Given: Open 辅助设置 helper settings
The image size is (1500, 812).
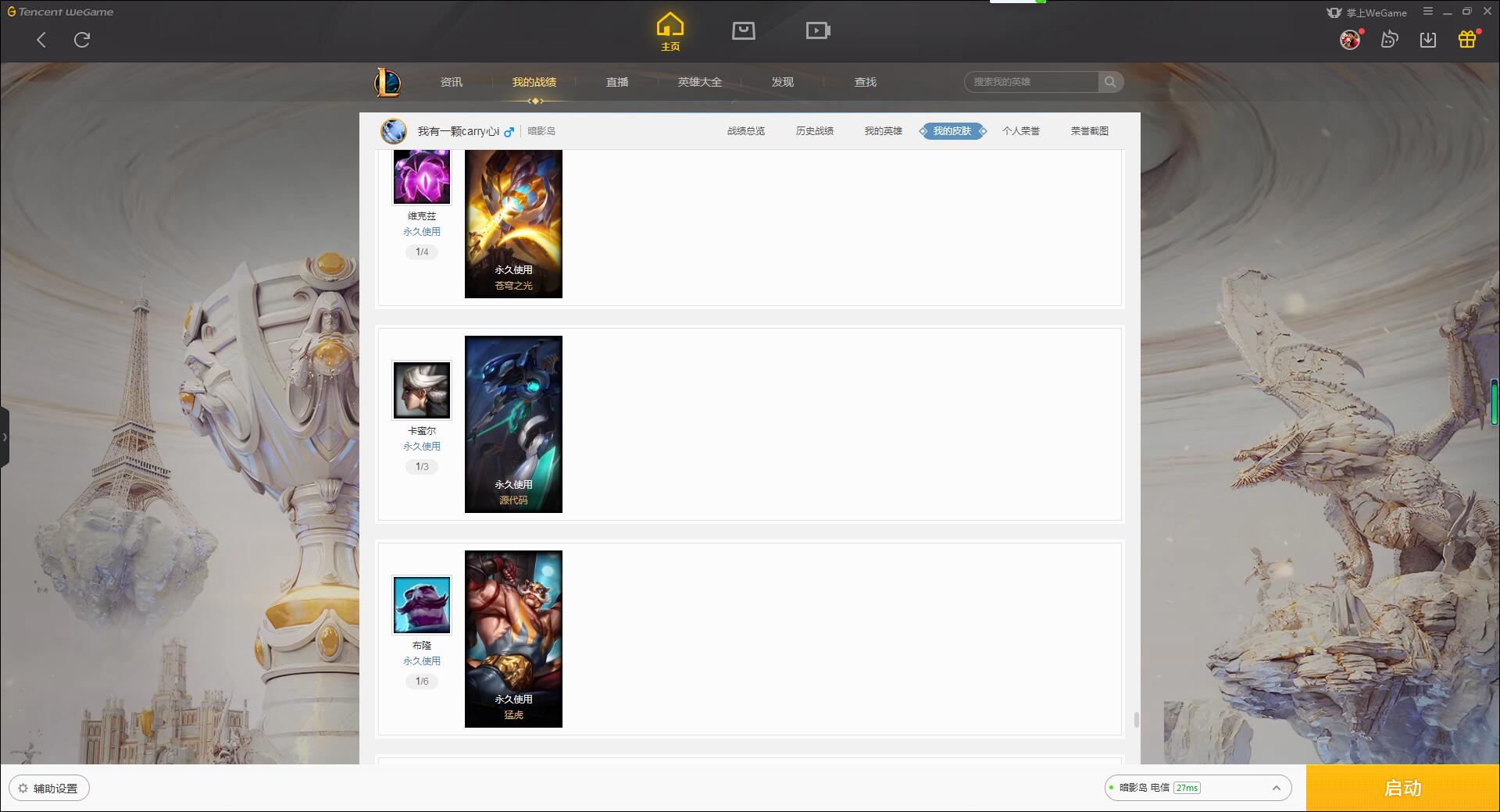Looking at the screenshot, I should (49, 788).
